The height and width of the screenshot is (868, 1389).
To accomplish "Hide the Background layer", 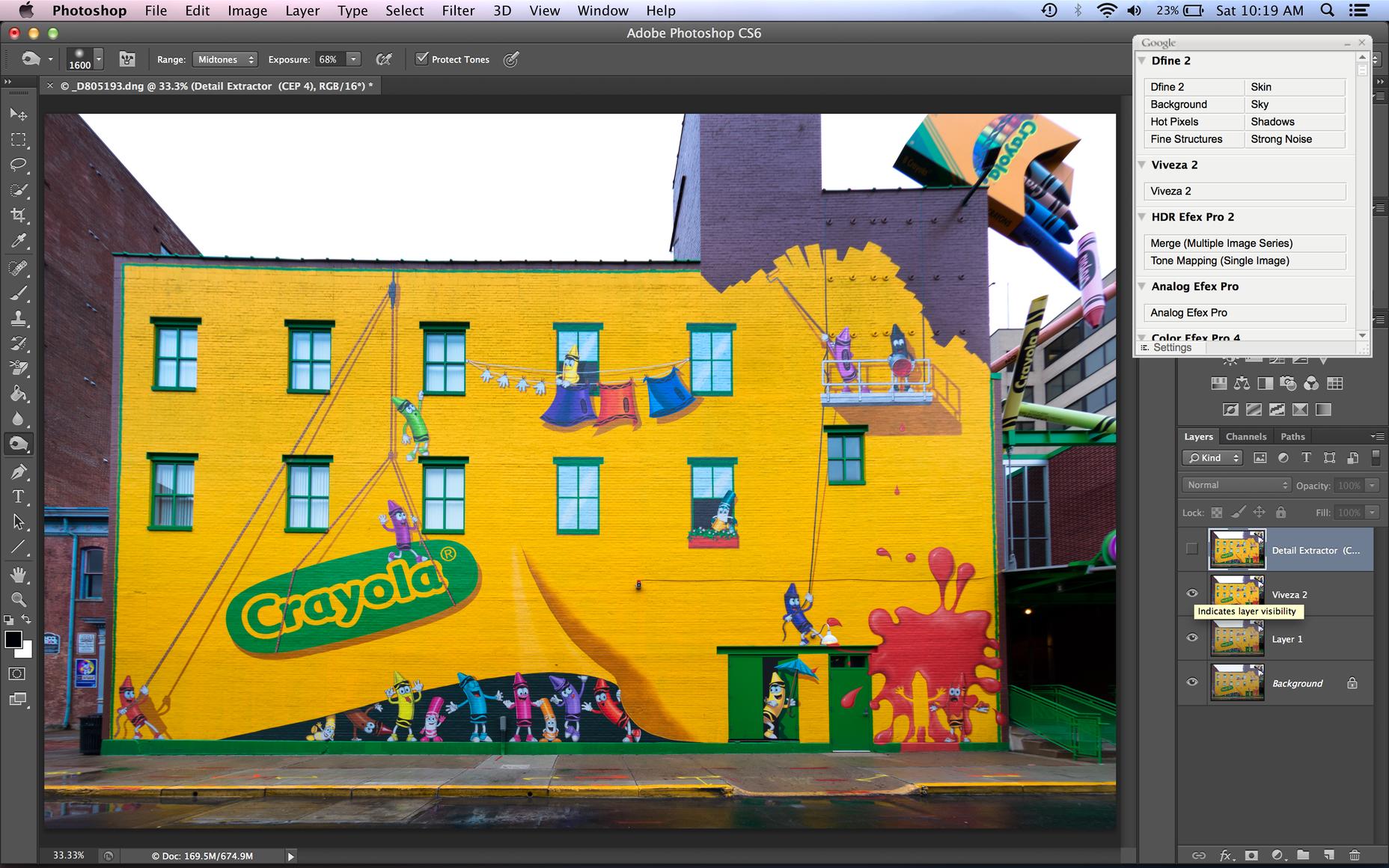I will pos(1191,682).
